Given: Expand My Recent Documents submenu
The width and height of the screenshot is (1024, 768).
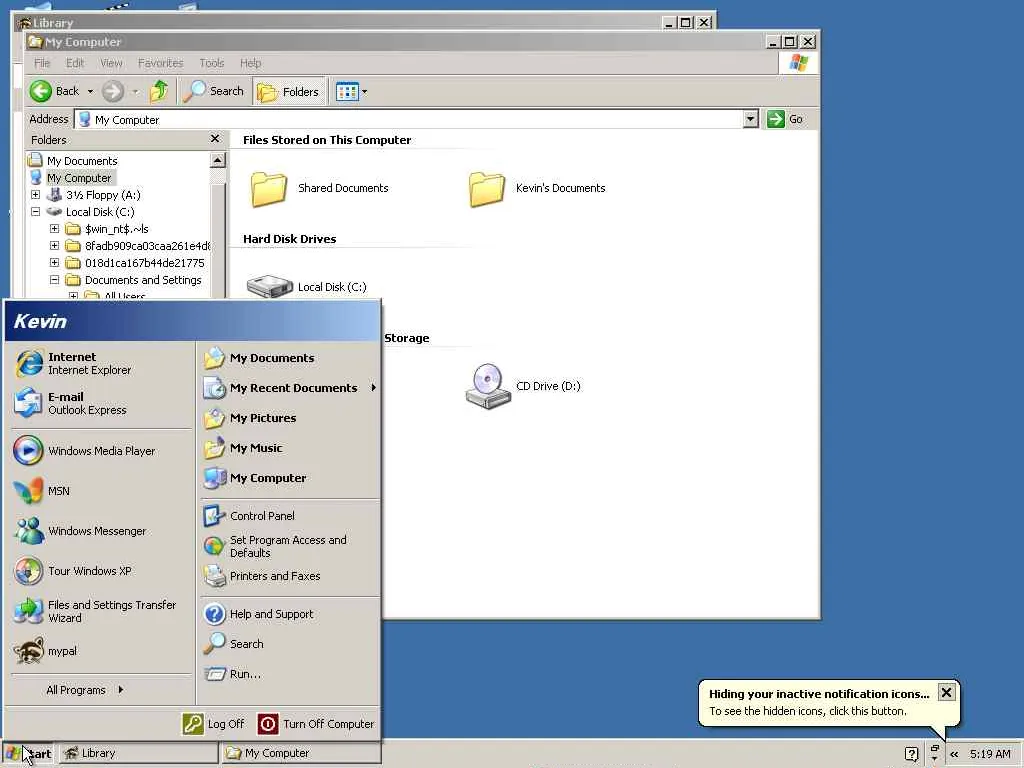Looking at the screenshot, I should pos(290,388).
